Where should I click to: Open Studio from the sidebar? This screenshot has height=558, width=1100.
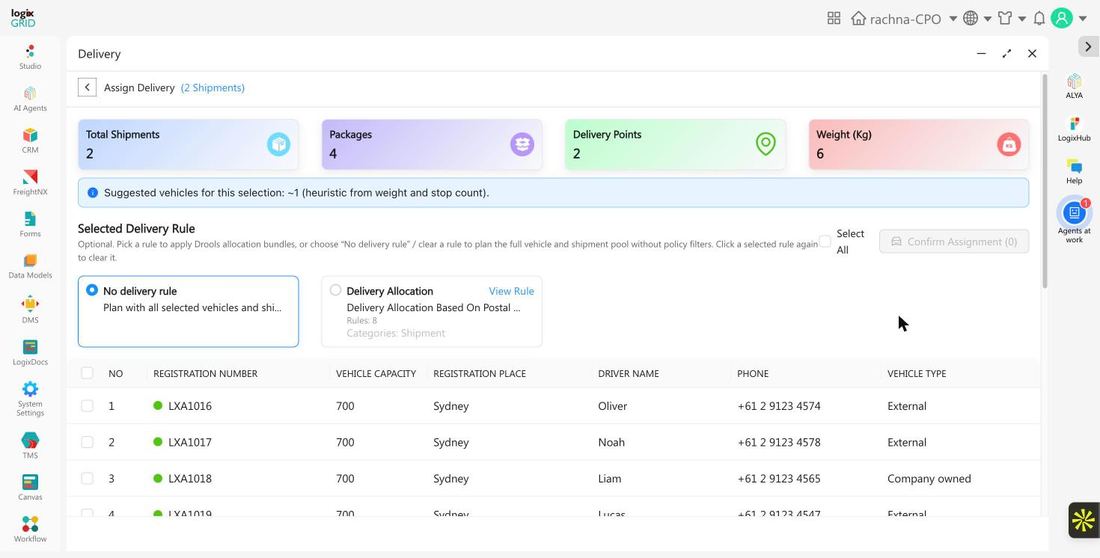pyautogui.click(x=30, y=57)
